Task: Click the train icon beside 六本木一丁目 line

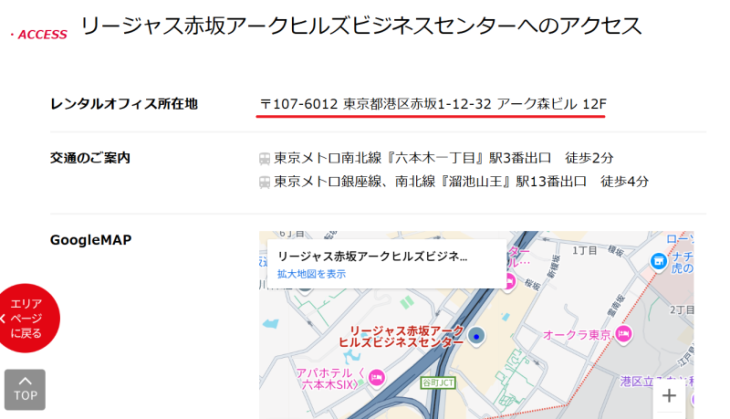Action: 264,159
